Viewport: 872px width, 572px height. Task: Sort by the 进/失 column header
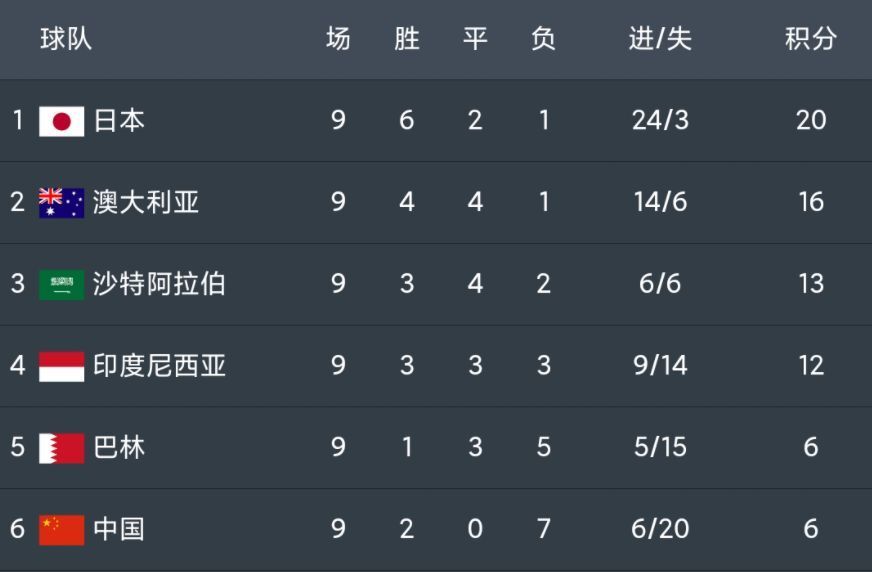(660, 39)
